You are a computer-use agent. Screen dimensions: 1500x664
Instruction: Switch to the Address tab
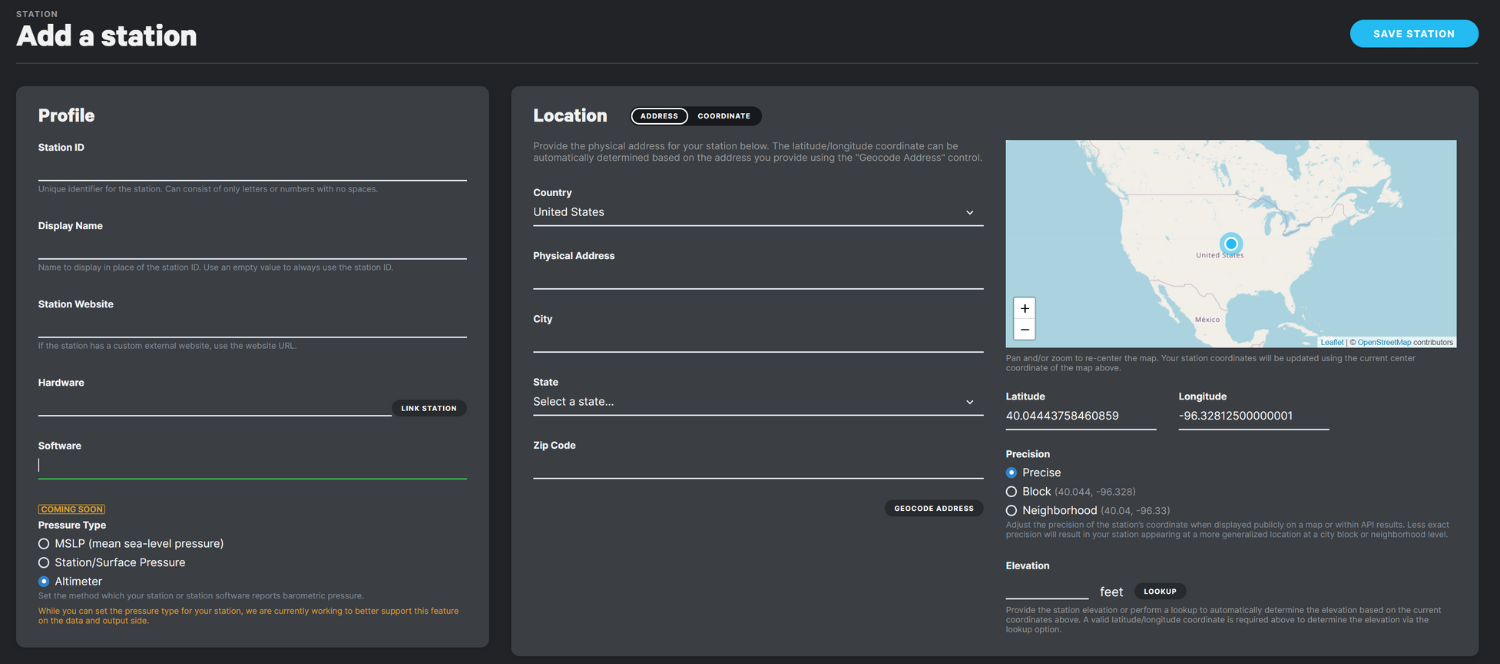(x=659, y=116)
